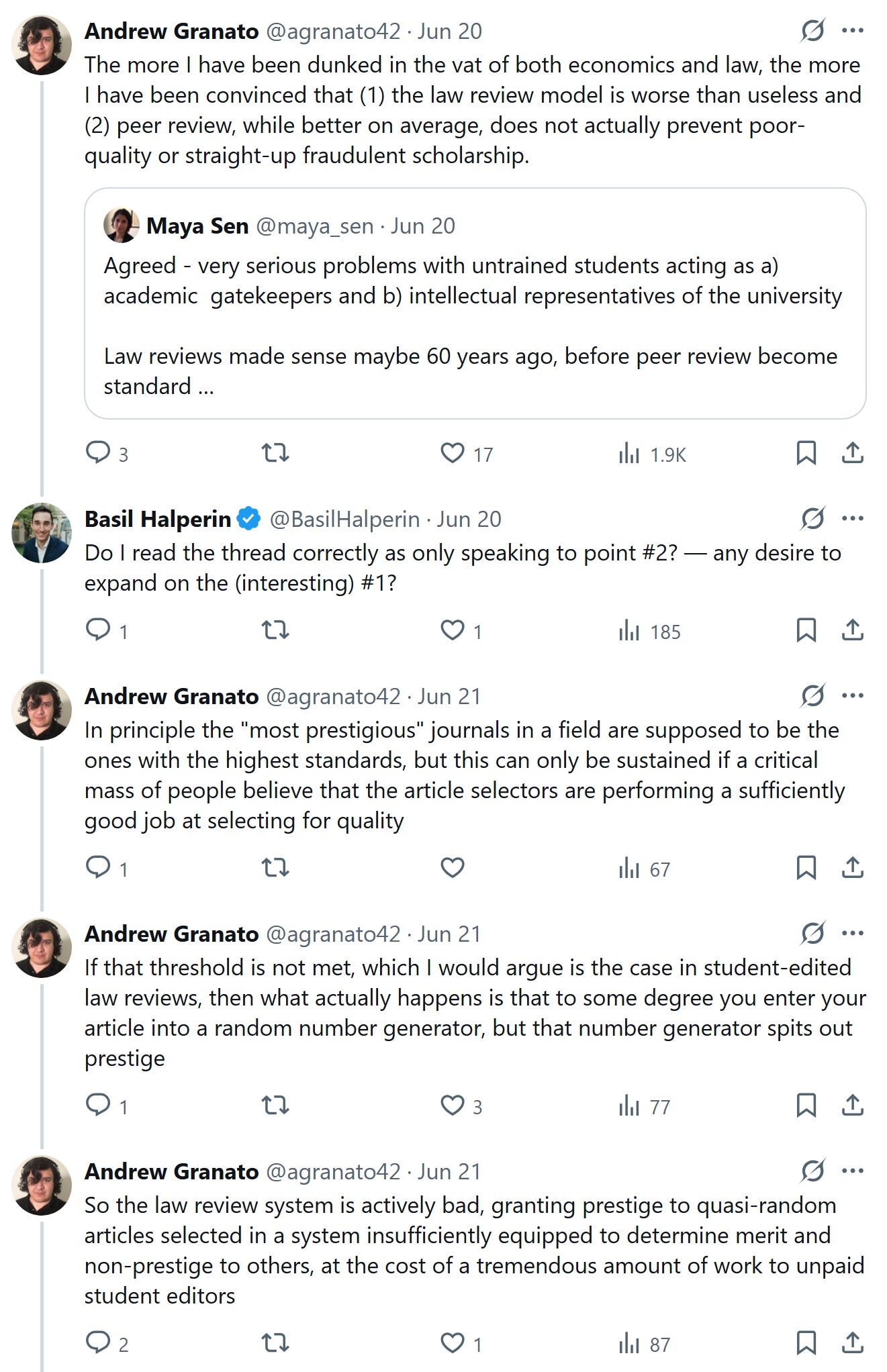Bookmark the "random number generator" tweet
The width and height of the screenshot is (887, 1372).
pos(806,1106)
